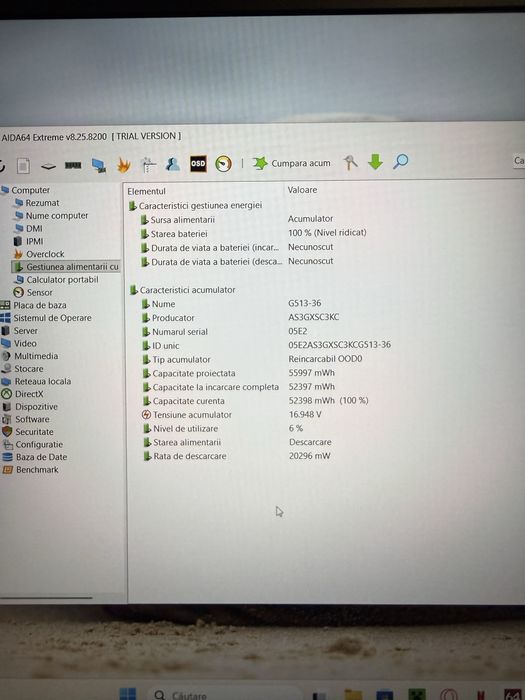Select Computer in the tree
Viewport: 525px width, 700px height.
pos(25,190)
